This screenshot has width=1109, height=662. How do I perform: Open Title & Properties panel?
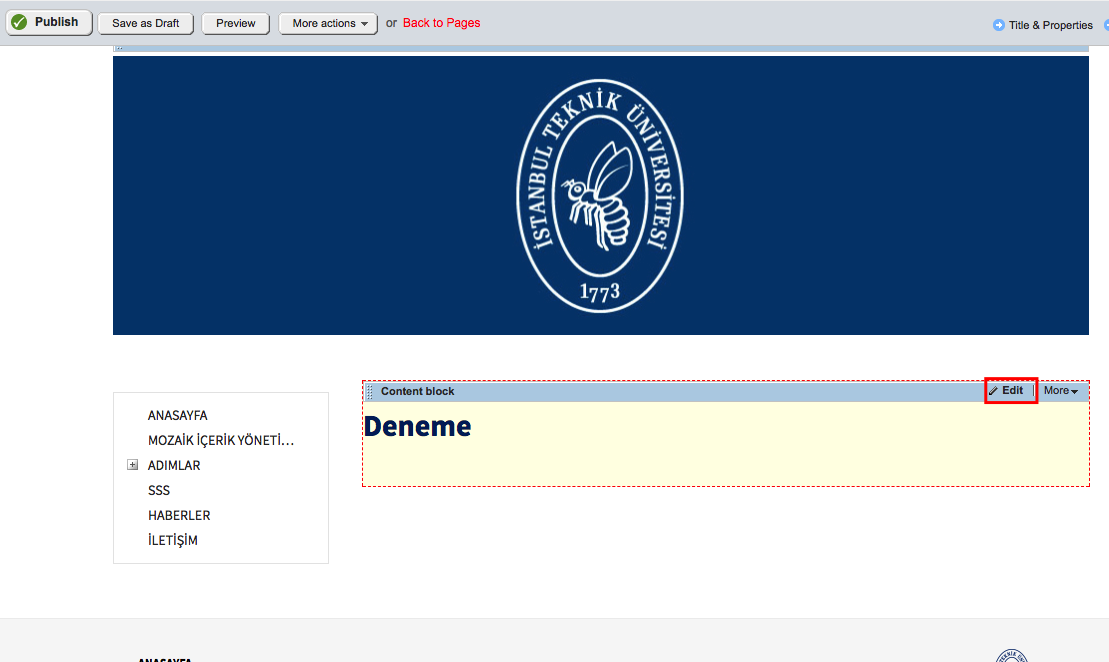pyautogui.click(x=1050, y=25)
